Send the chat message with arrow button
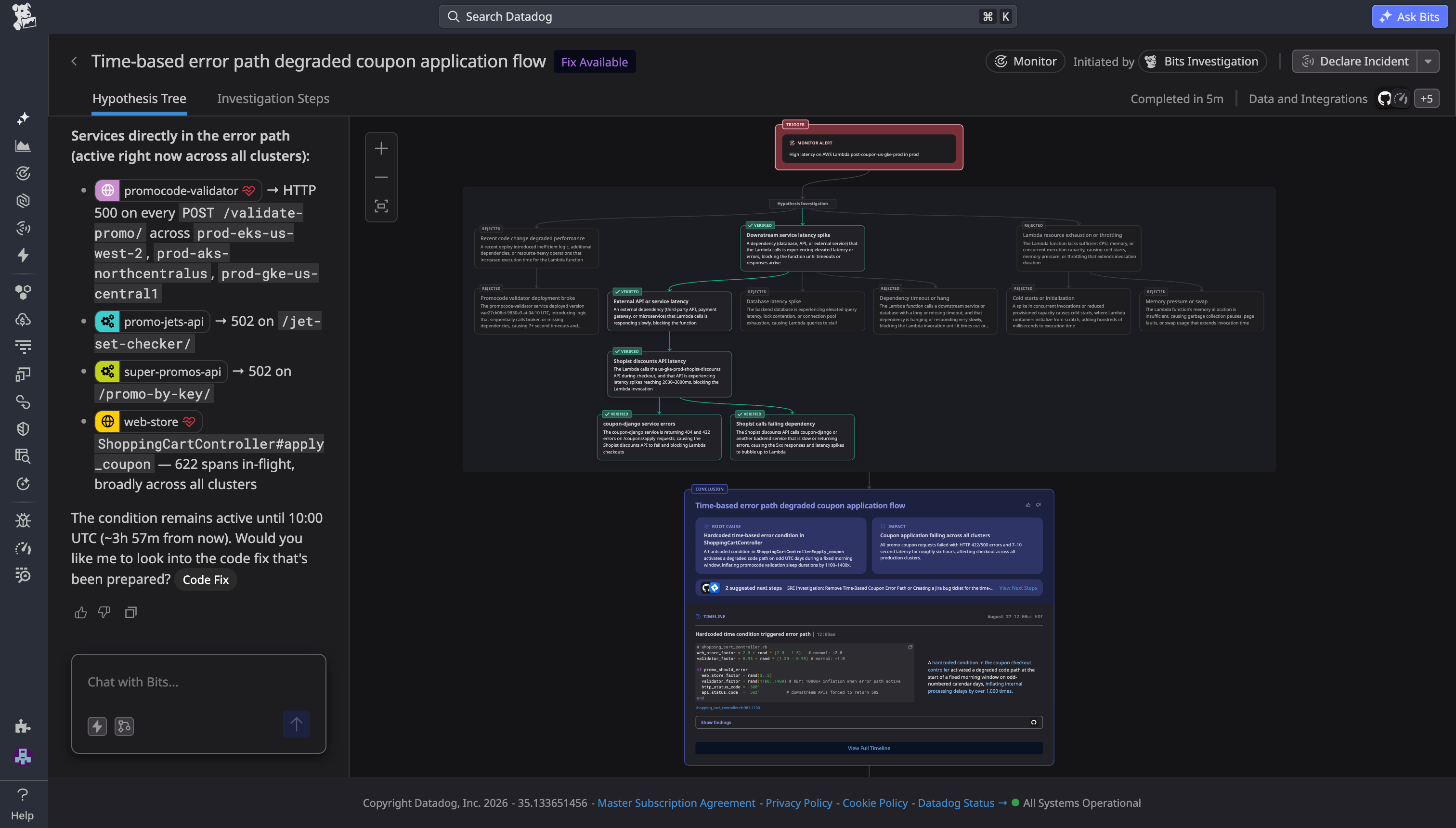Screen dimensions: 1456x828 point(296,724)
